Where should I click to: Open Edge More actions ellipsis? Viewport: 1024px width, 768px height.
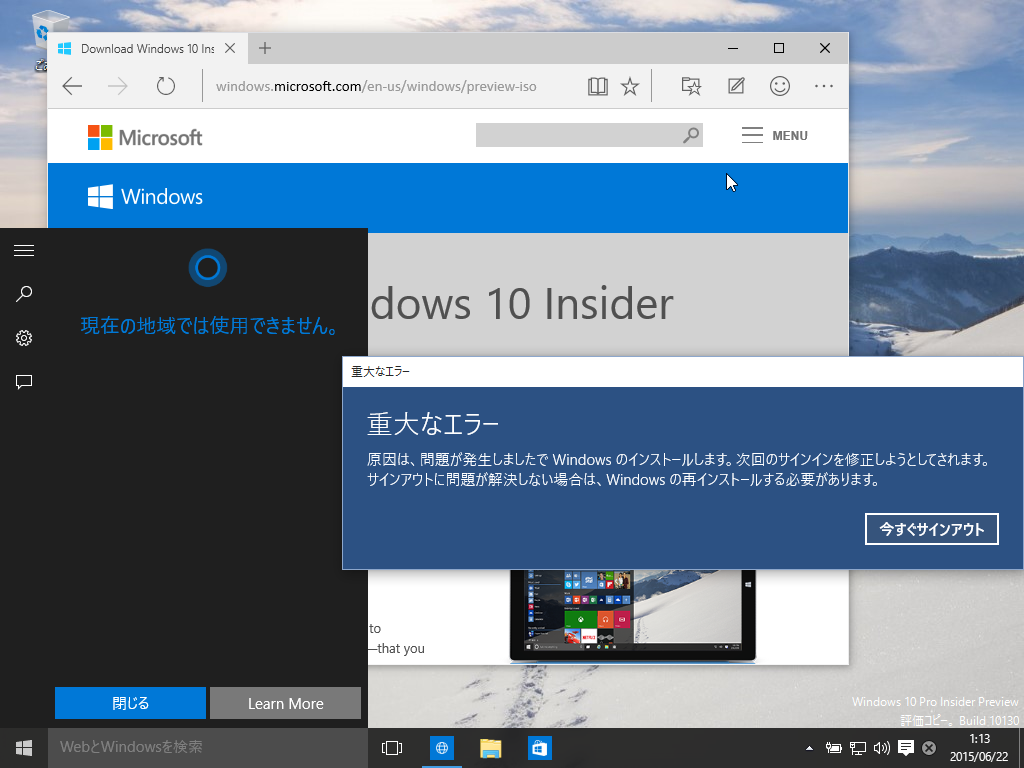(824, 86)
